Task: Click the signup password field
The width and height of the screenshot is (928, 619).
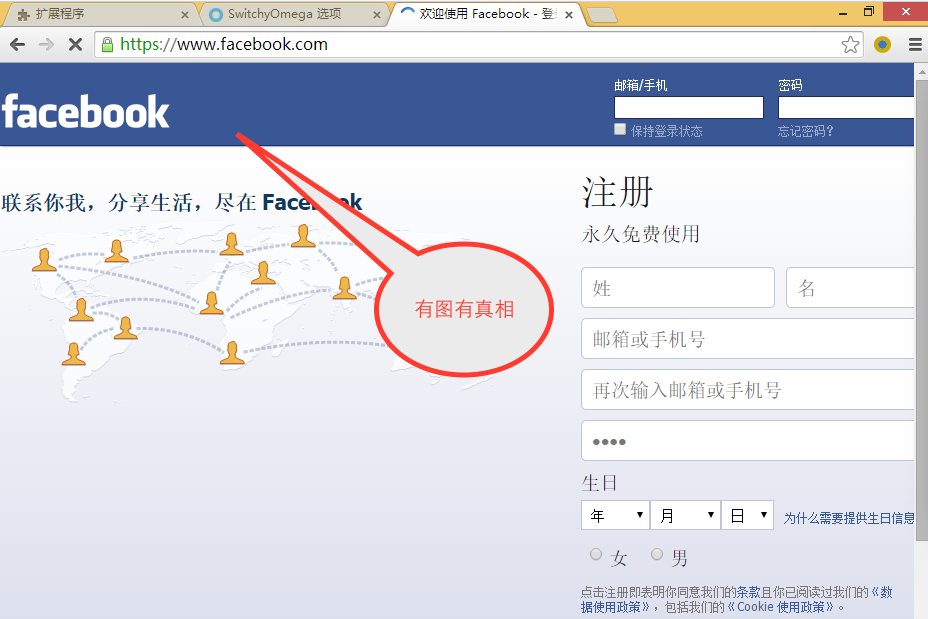Action: 748,440
